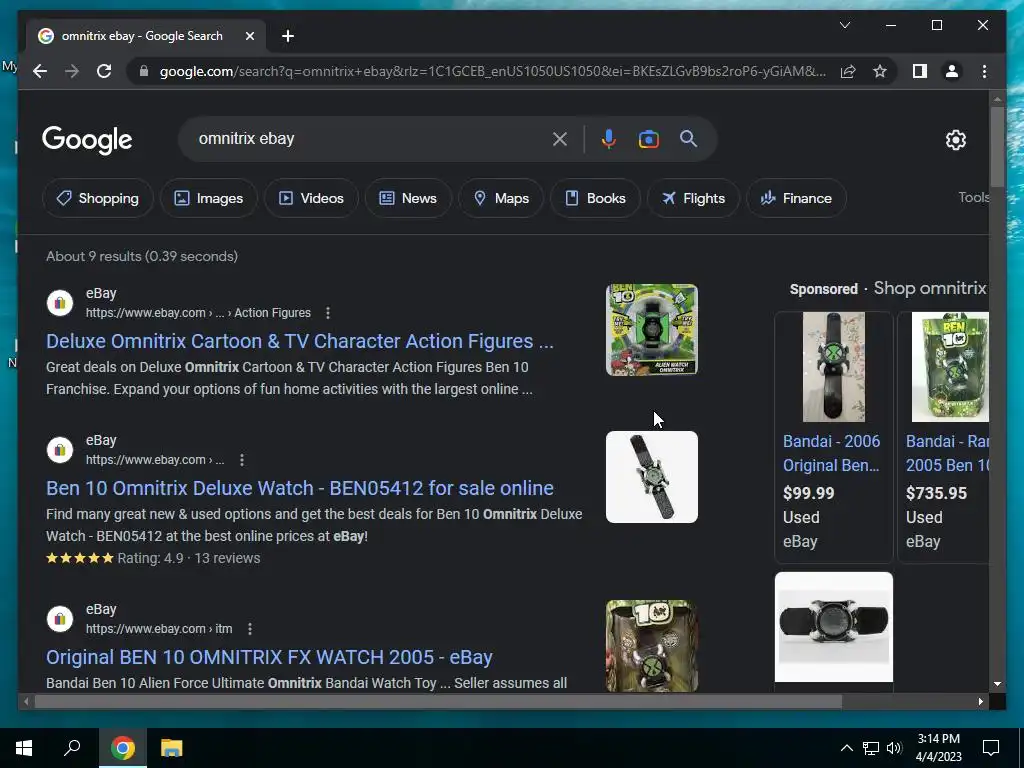This screenshot has width=1024, height=768.
Task: Switch to News results
Action: coord(408,198)
